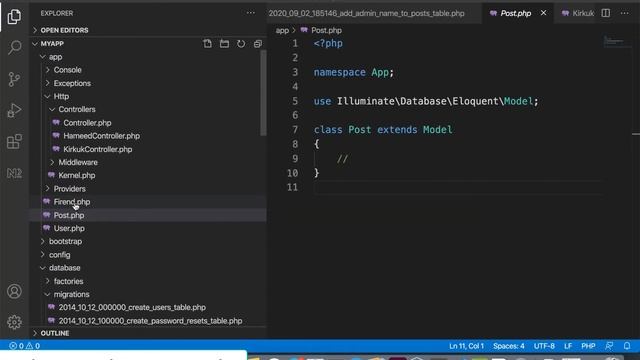The height and width of the screenshot is (360, 640).
Task: Open the Run and Debug view
Action: pyautogui.click(x=14, y=110)
